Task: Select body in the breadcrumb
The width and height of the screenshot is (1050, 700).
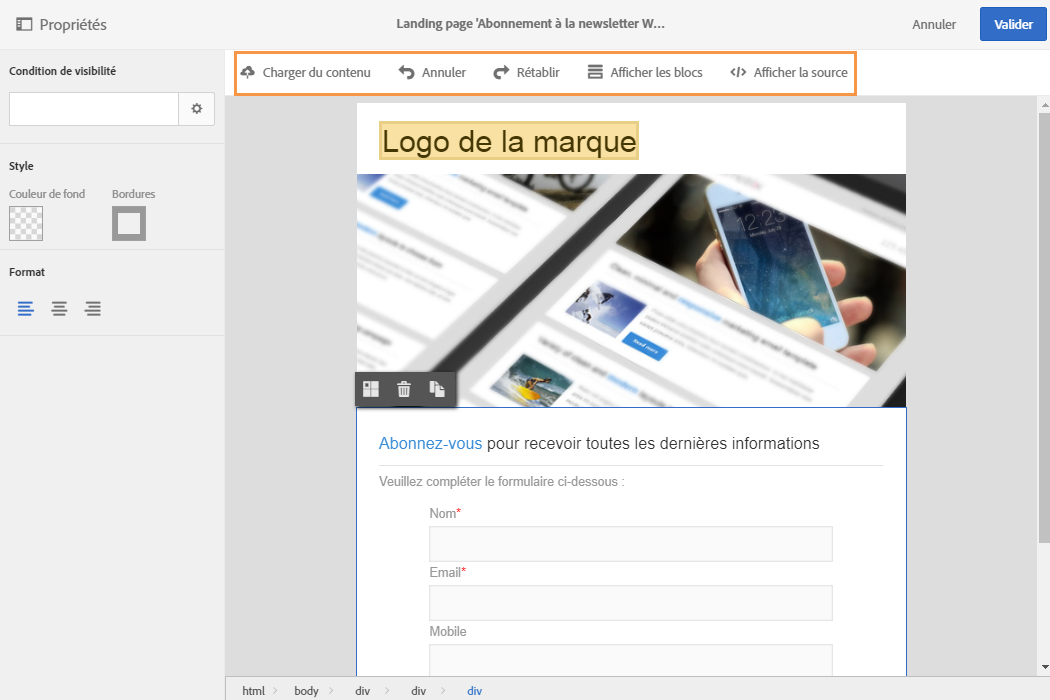Action: pyautogui.click(x=306, y=691)
